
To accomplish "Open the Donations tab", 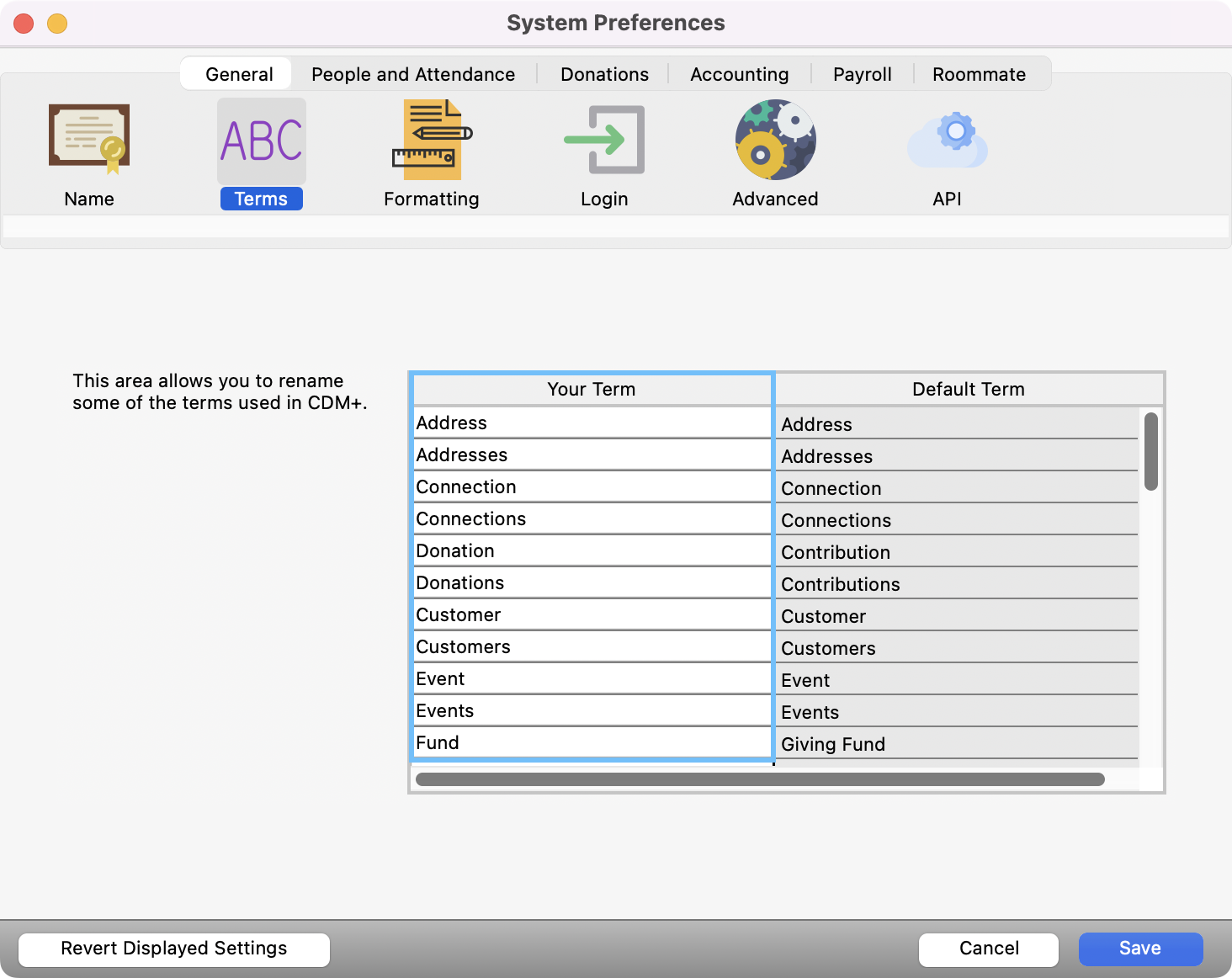I will (x=604, y=74).
